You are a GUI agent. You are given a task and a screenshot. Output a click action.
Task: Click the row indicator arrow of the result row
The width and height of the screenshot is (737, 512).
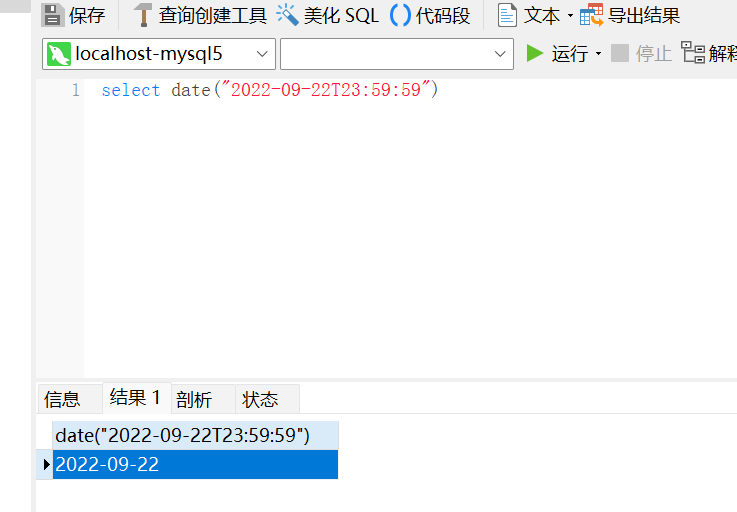click(45, 465)
